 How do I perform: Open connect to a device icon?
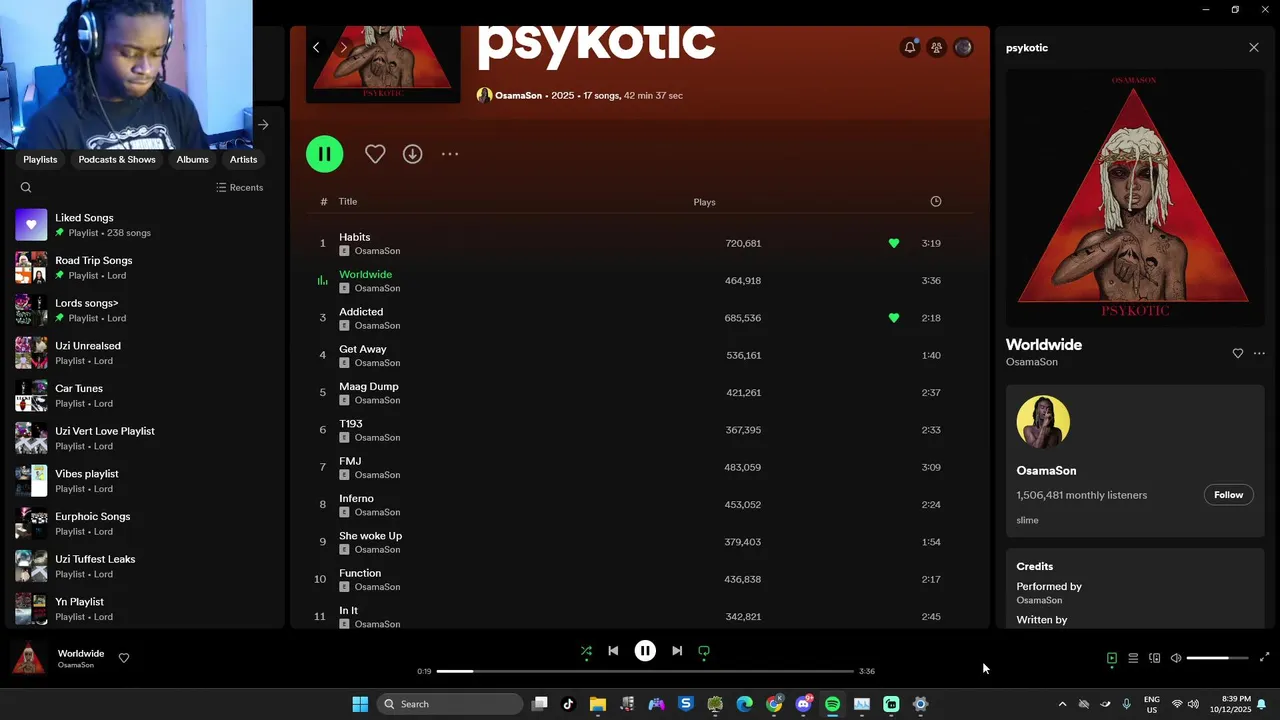coord(1154,658)
